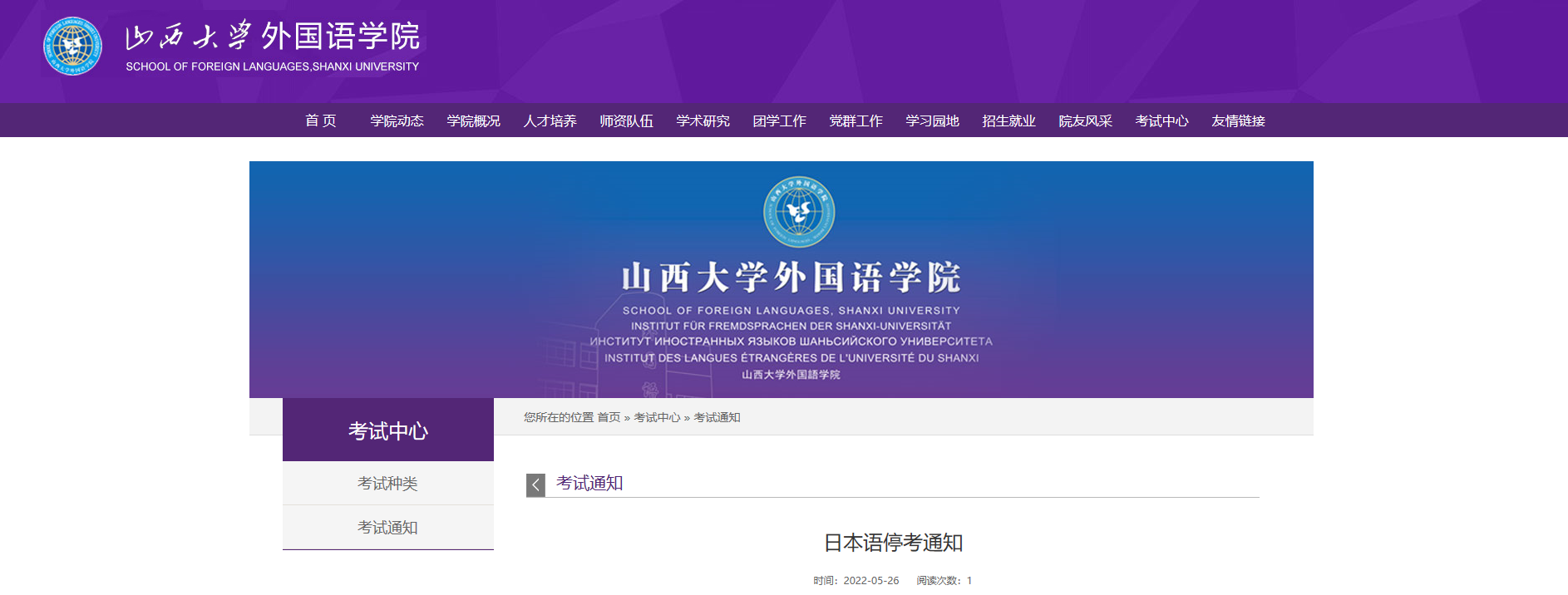Click the 阅读次数: 1 read count text
The image size is (1568, 595).
tap(944, 580)
